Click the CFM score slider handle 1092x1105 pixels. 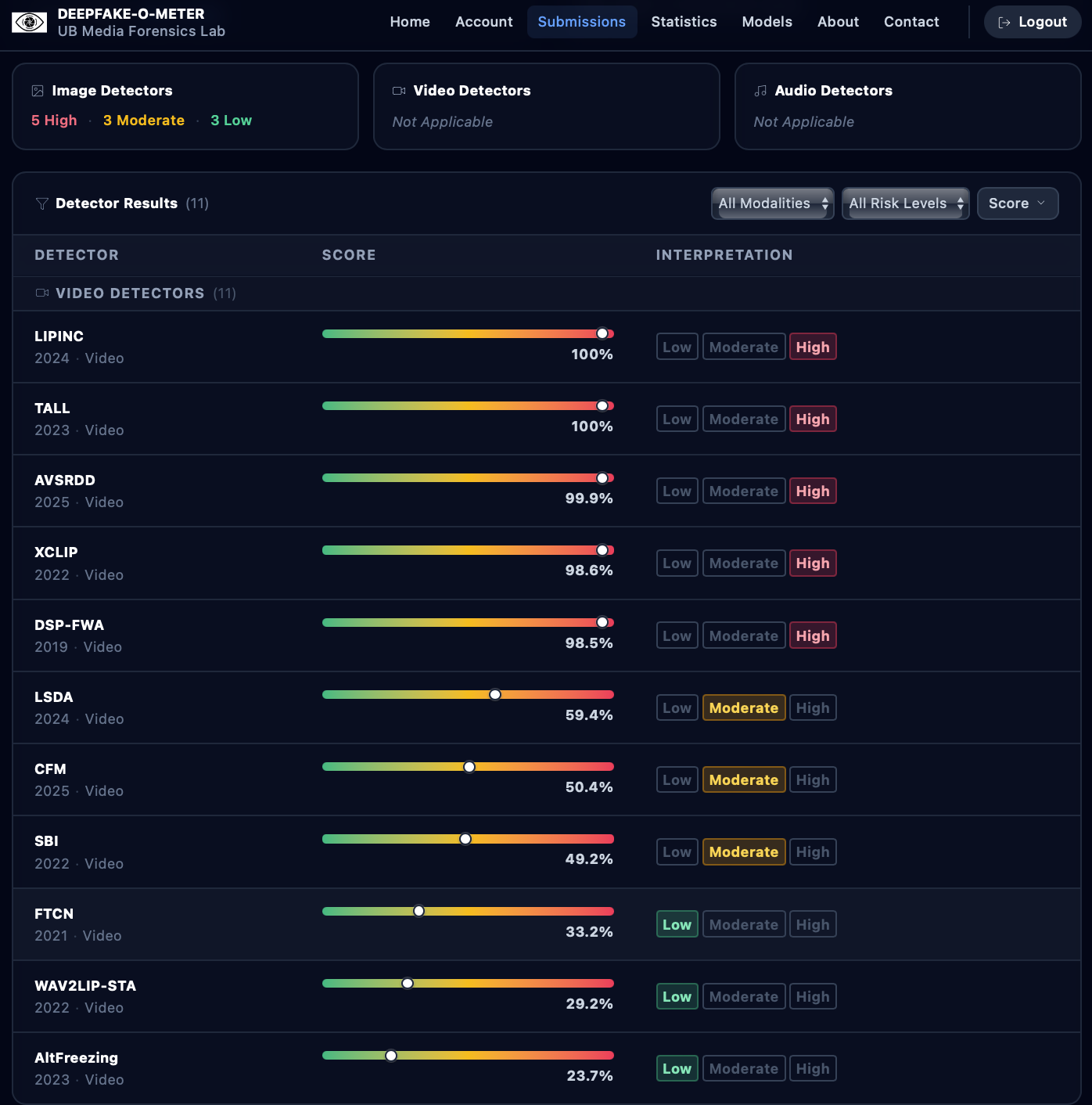[x=469, y=767]
